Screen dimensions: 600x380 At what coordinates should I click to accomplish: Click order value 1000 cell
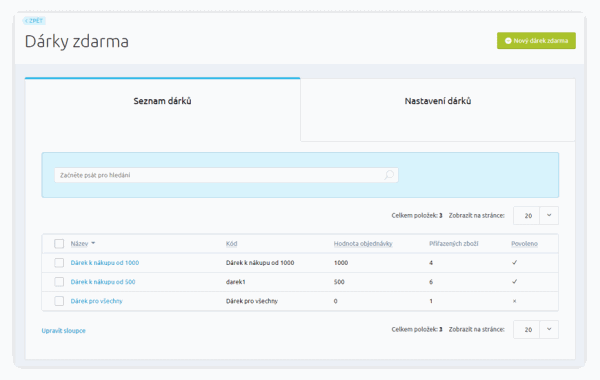(x=341, y=263)
